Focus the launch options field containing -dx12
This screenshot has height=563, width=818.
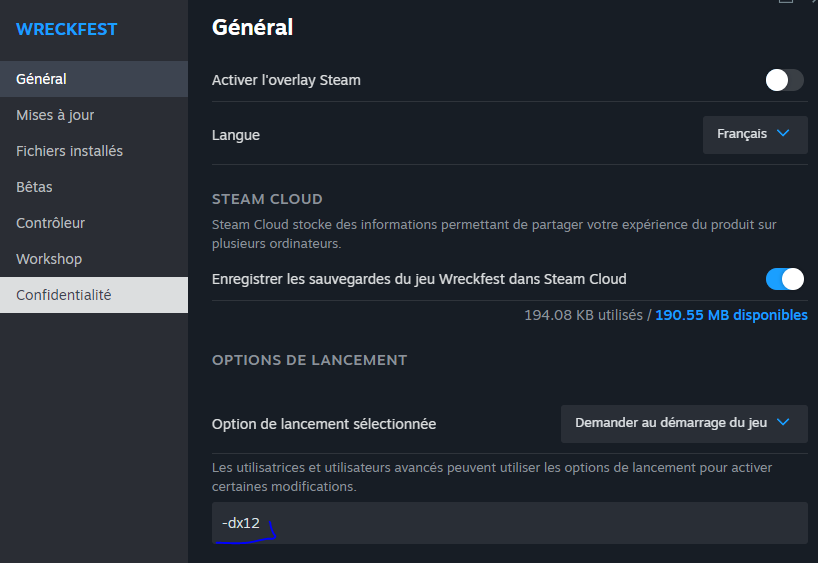509,523
